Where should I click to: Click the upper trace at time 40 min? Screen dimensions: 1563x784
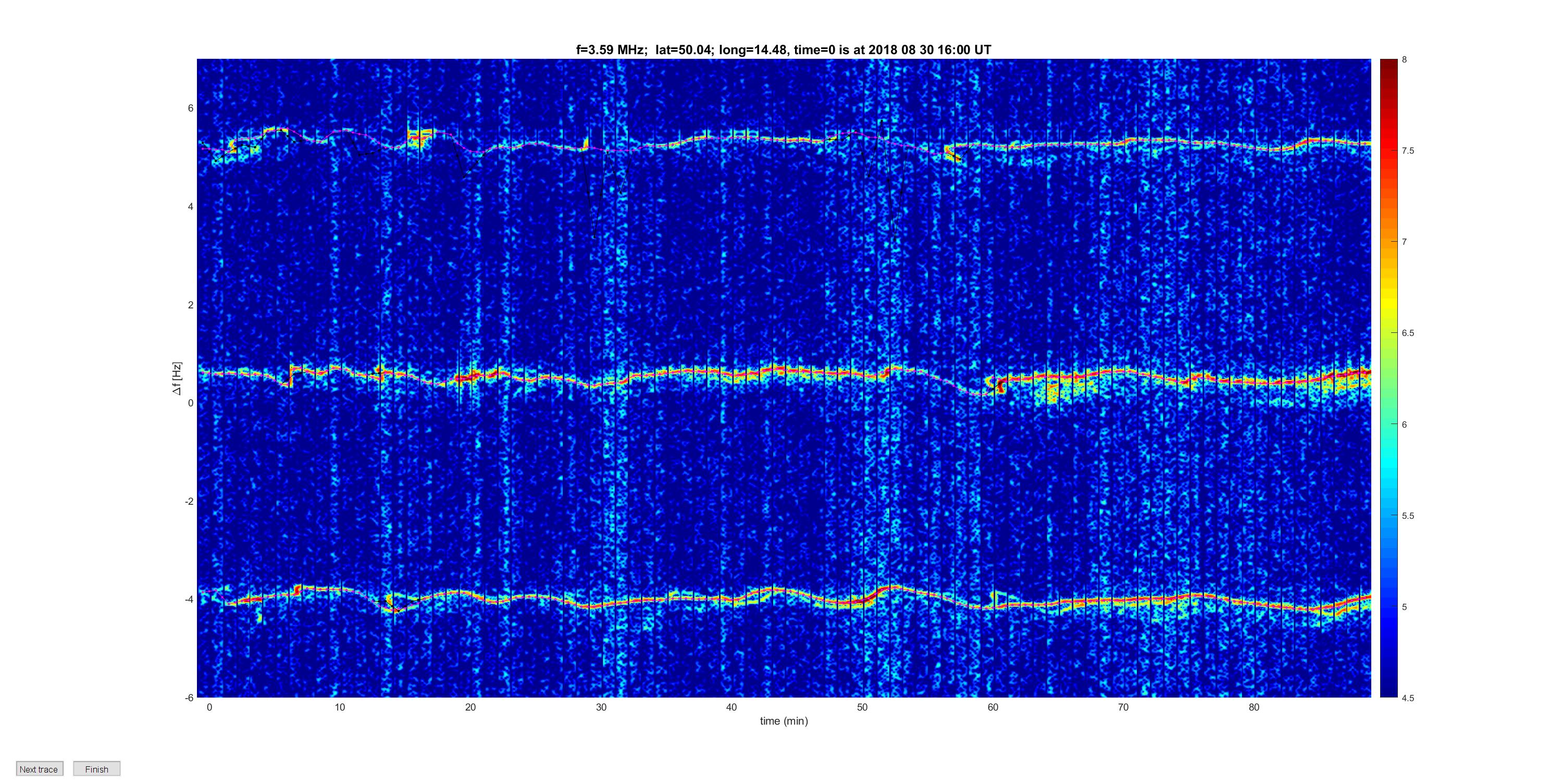(x=732, y=137)
